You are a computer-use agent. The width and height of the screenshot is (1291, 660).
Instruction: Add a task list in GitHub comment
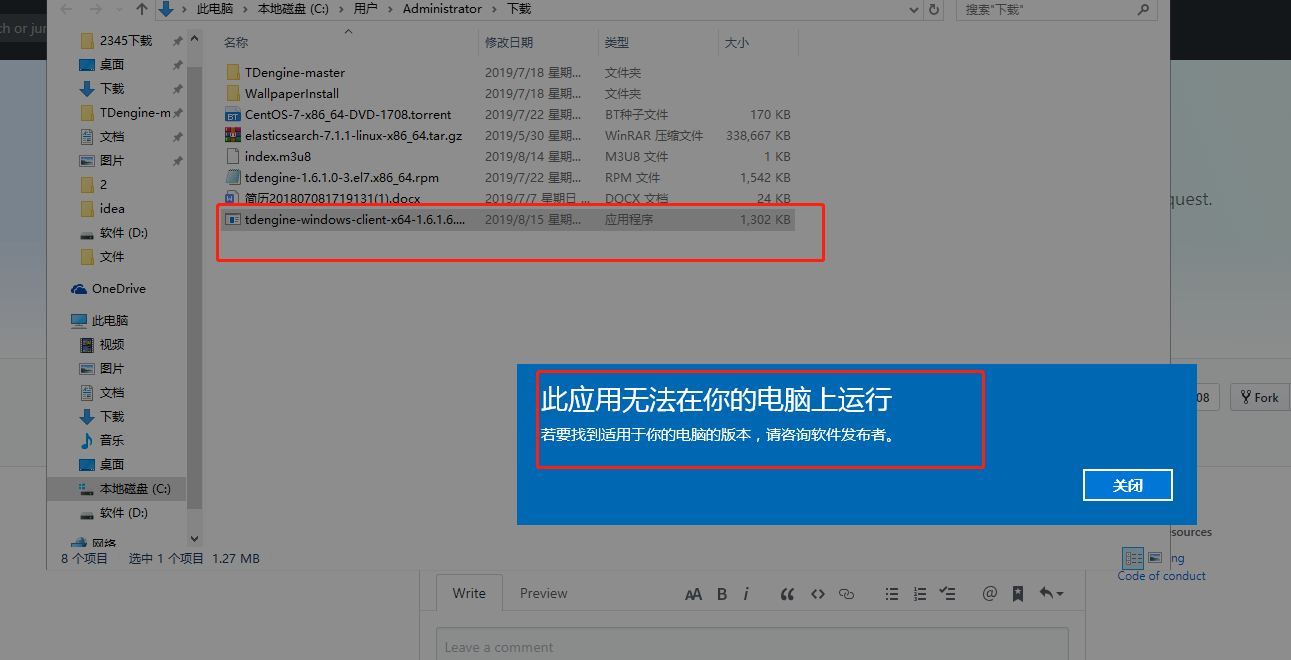point(949,594)
